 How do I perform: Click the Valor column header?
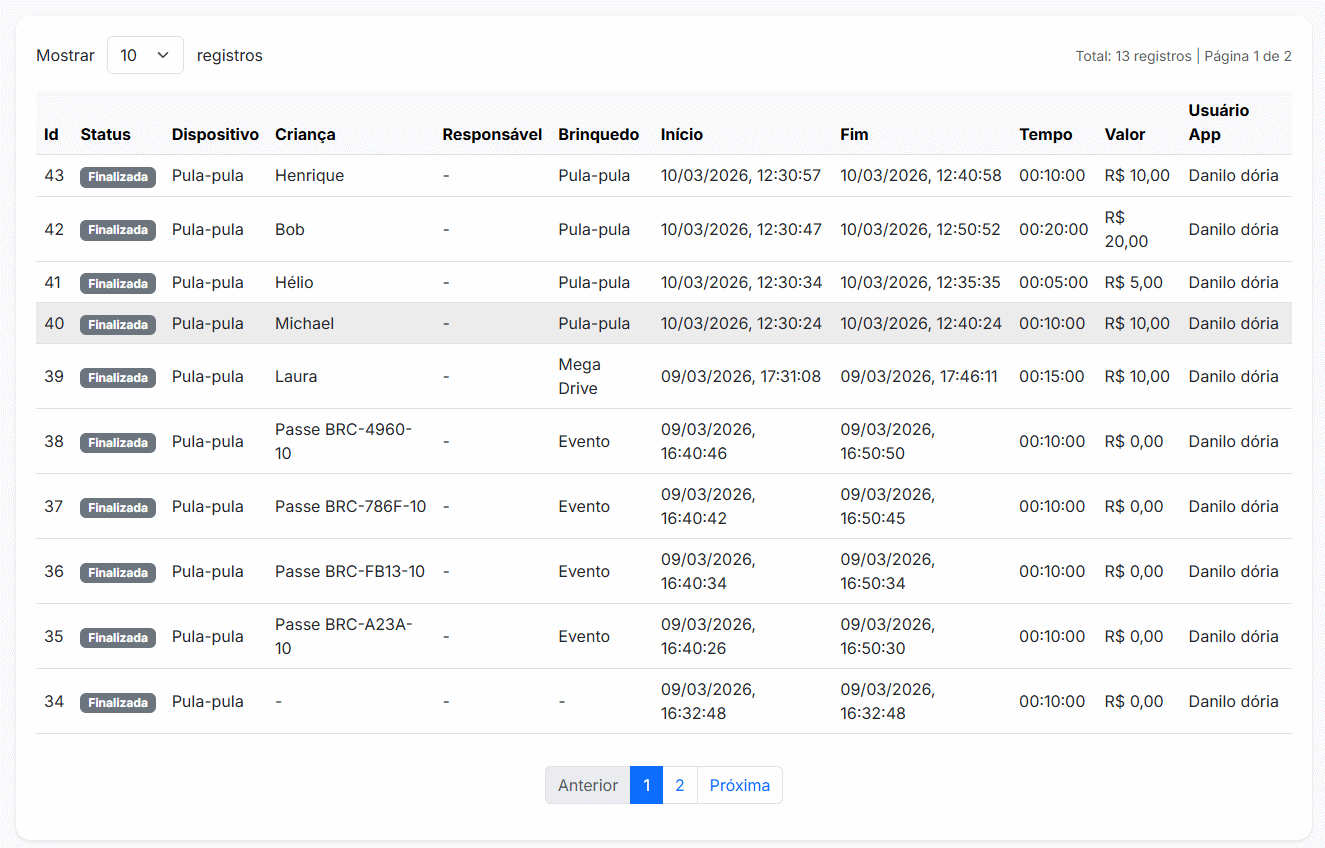pyautogui.click(x=1125, y=134)
